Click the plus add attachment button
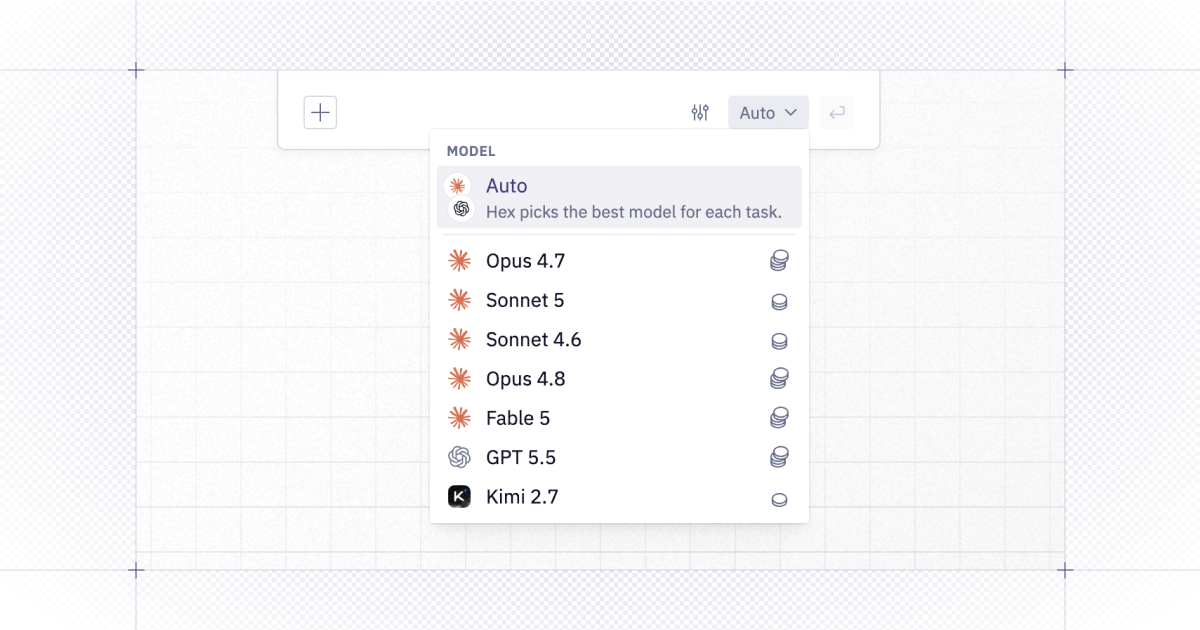Viewport: 1200px width, 630px height. 320,113
